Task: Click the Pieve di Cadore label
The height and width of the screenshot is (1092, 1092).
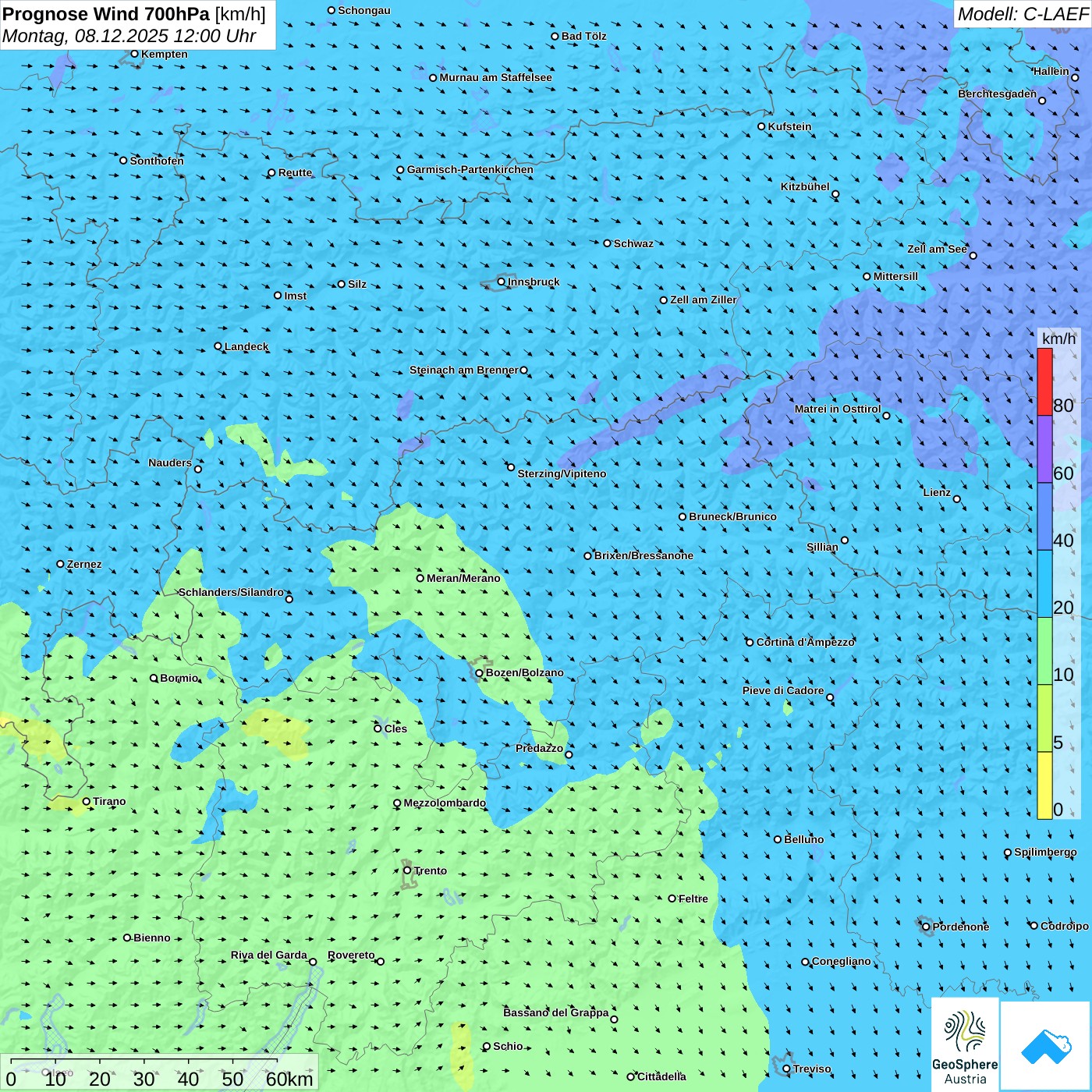Action: (x=783, y=690)
